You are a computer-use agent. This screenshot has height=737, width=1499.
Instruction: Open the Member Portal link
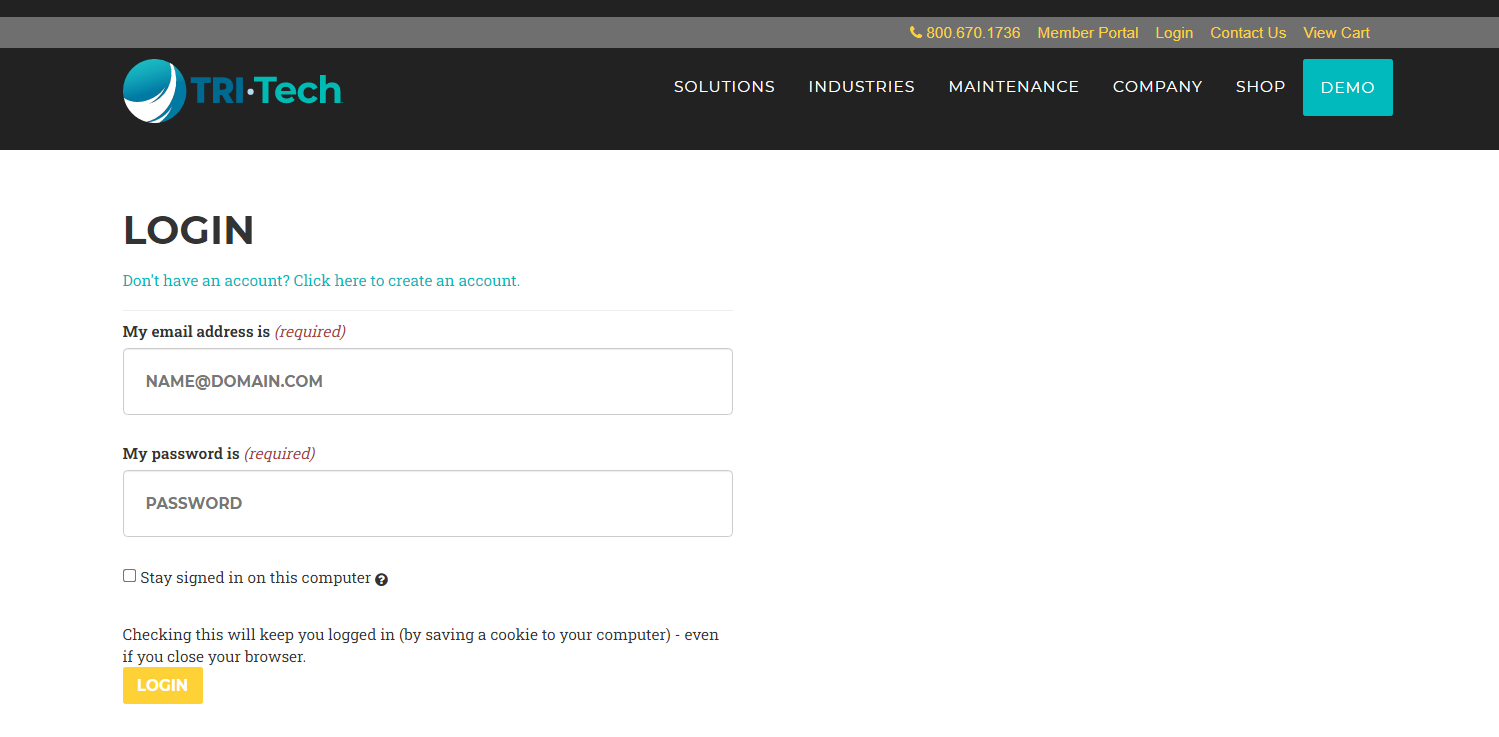pos(1088,33)
